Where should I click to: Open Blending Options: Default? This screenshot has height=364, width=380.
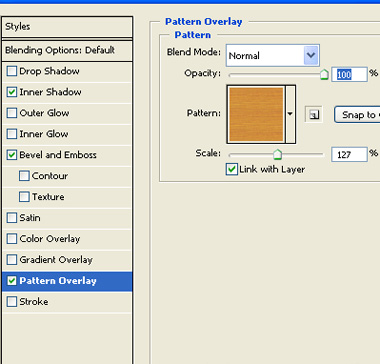coord(60,50)
